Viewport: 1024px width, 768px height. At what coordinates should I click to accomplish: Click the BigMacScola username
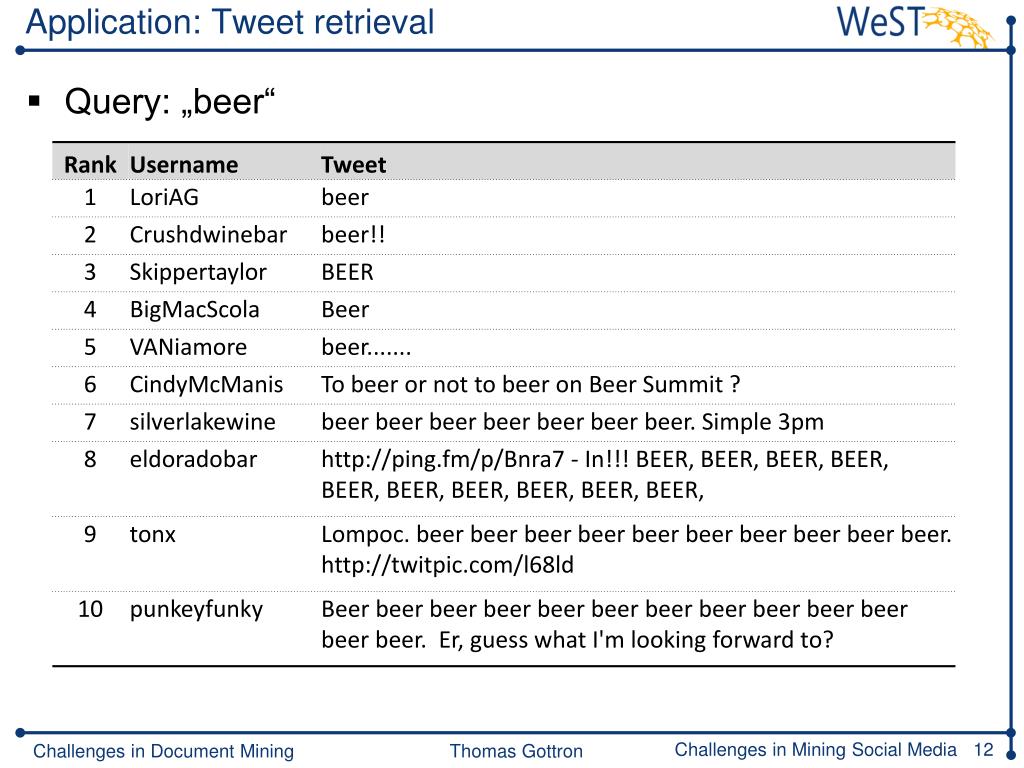pyautogui.click(x=195, y=310)
